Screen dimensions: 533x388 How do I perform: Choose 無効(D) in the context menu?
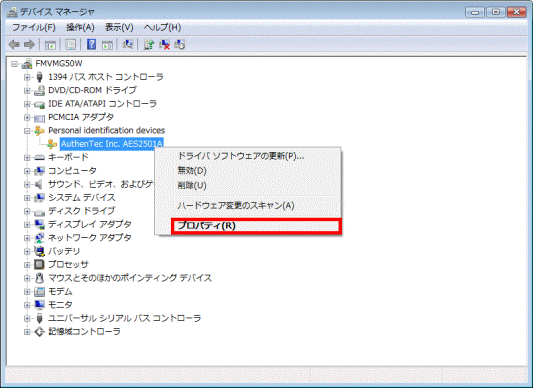click(x=192, y=170)
